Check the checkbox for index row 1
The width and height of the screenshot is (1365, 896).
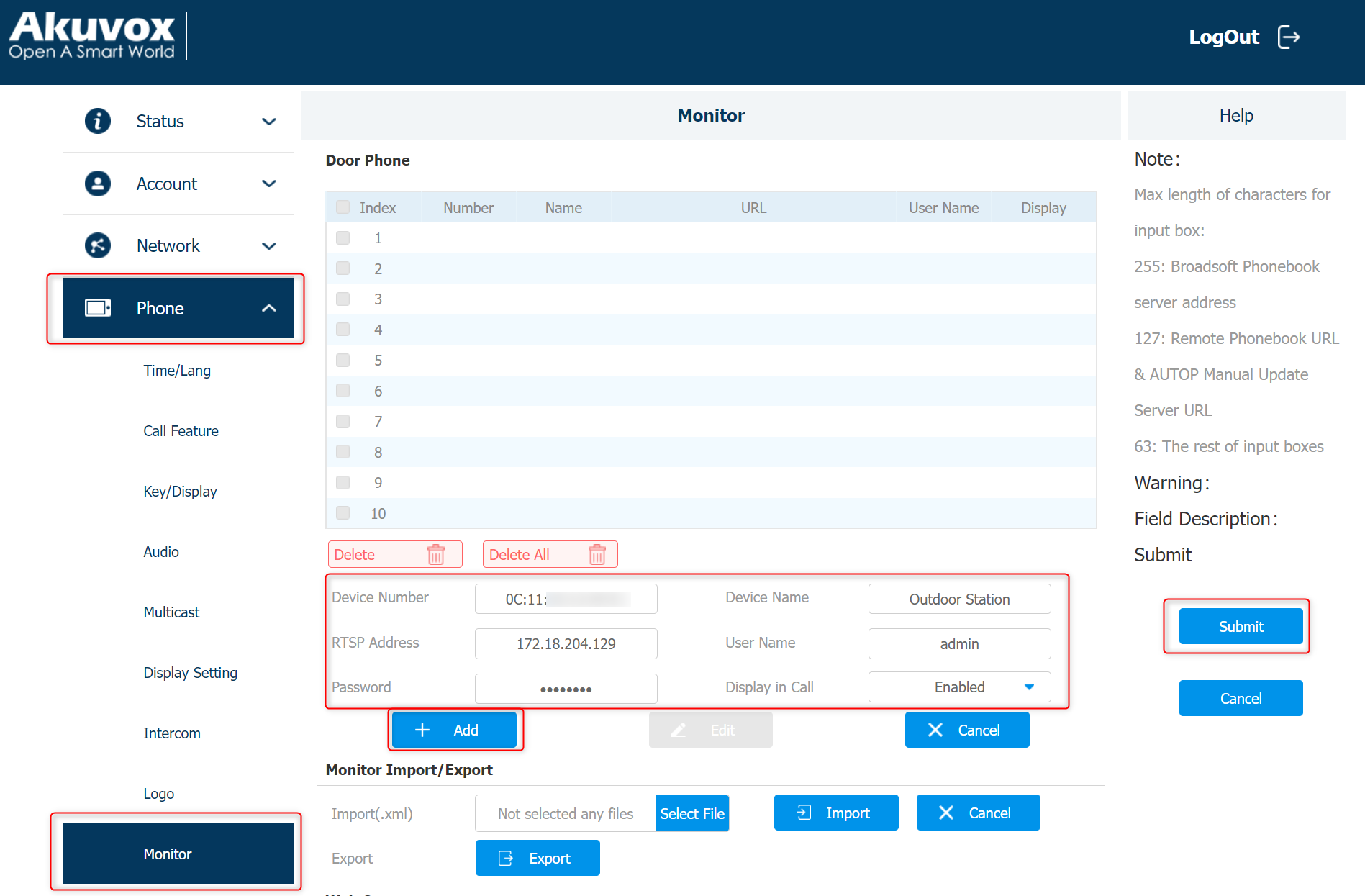[x=343, y=237]
